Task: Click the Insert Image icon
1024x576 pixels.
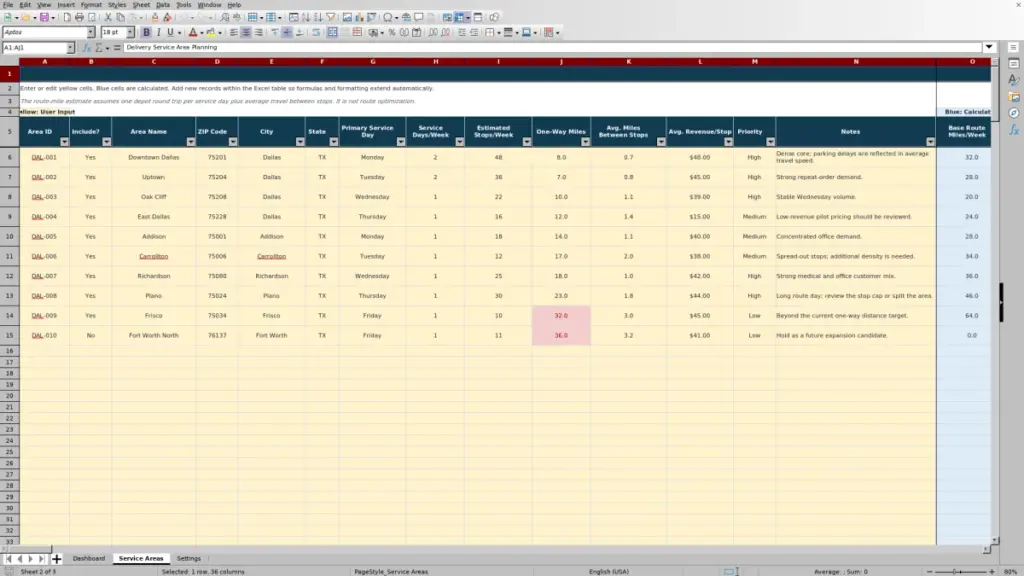Action: click(347, 17)
